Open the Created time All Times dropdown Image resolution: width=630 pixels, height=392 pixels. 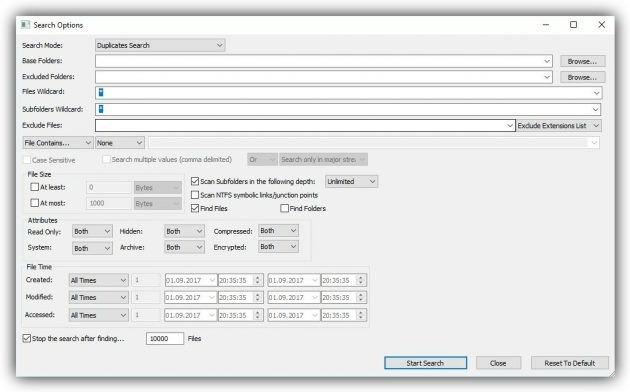coord(98,280)
